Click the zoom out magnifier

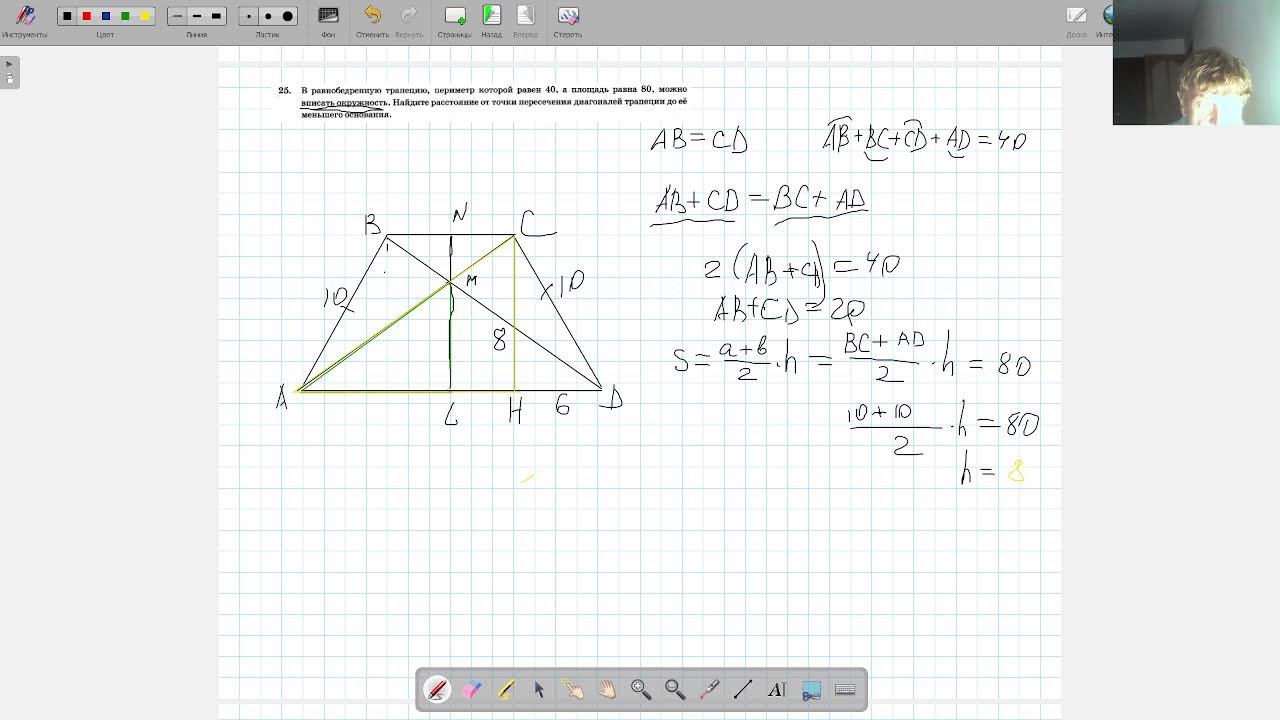point(675,689)
